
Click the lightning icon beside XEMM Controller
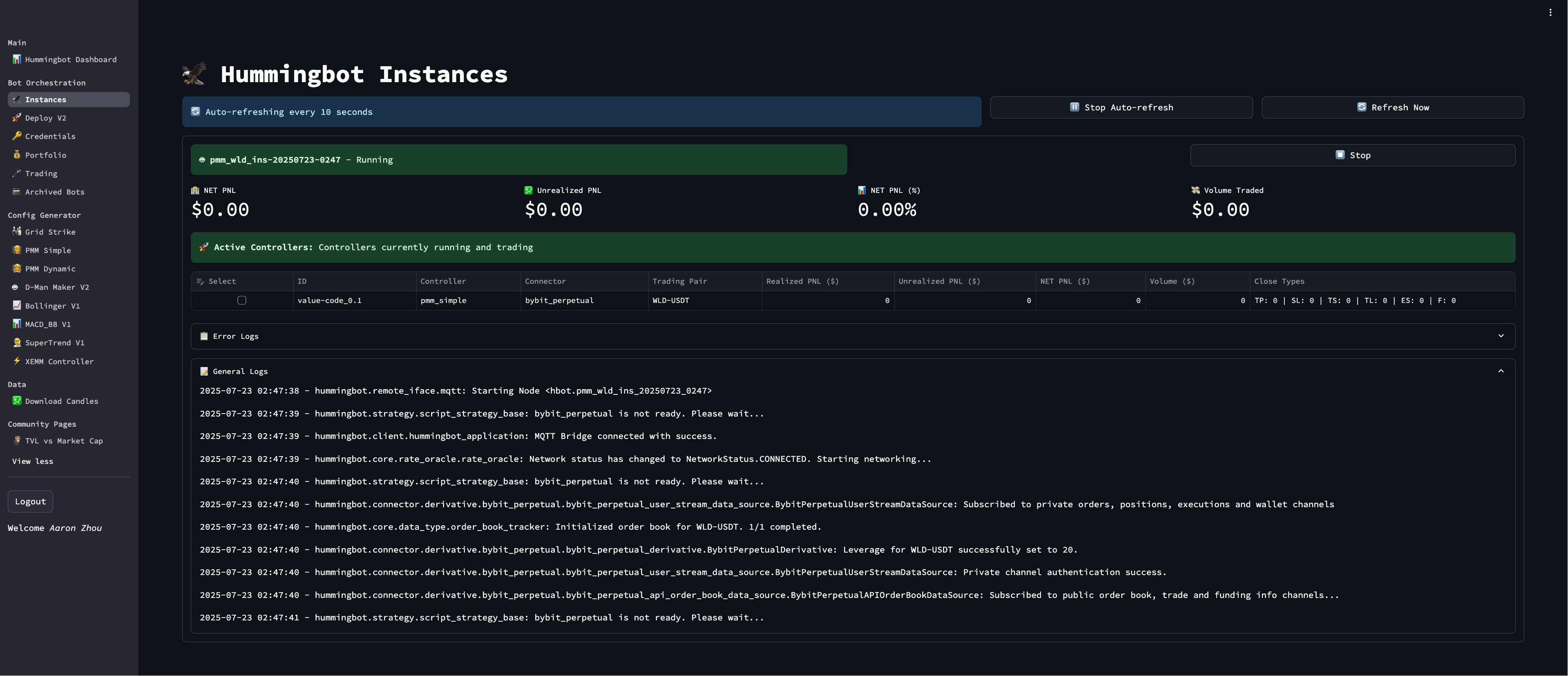pos(17,360)
